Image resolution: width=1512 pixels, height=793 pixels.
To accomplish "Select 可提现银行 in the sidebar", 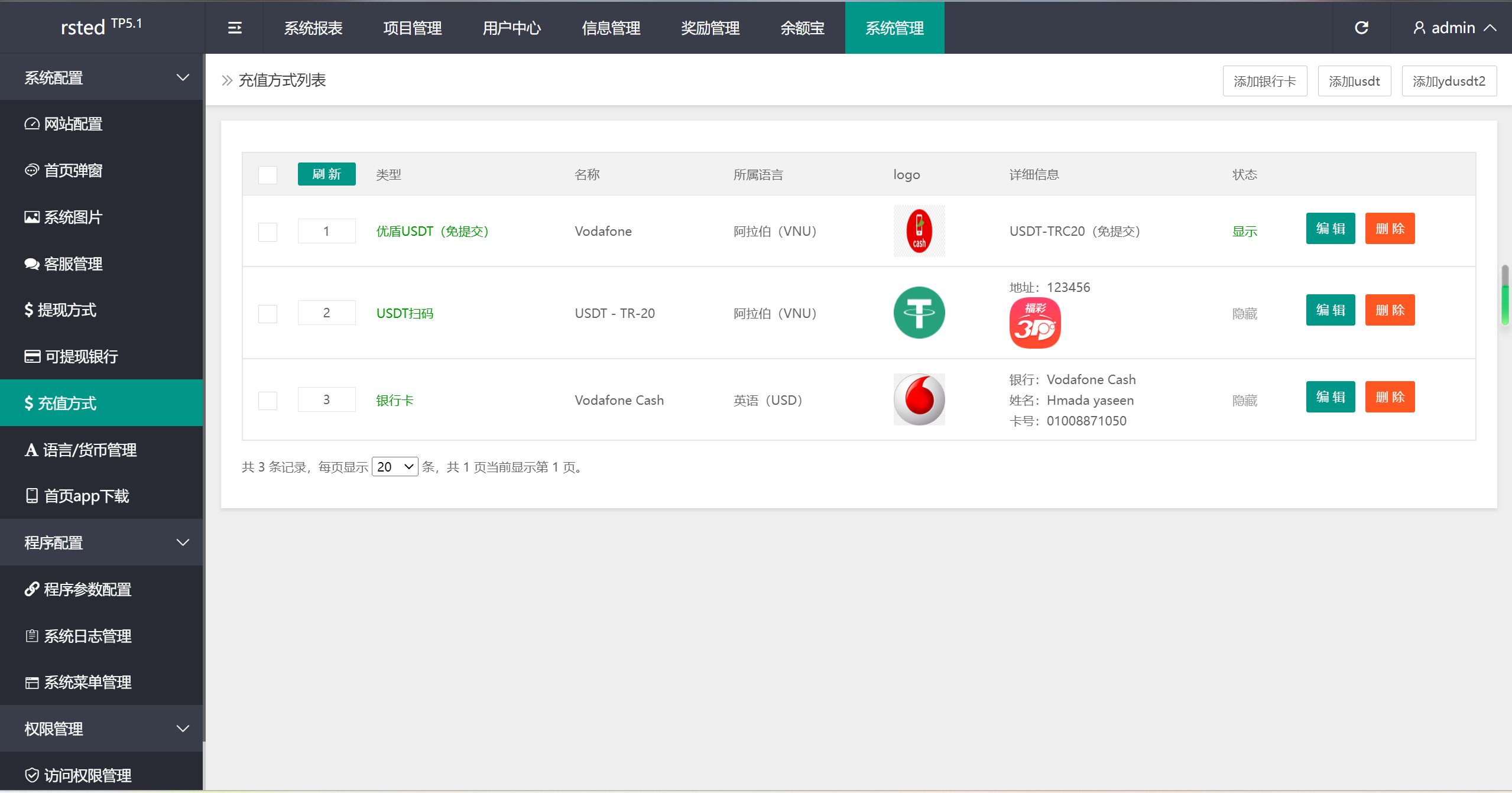I will (x=80, y=356).
